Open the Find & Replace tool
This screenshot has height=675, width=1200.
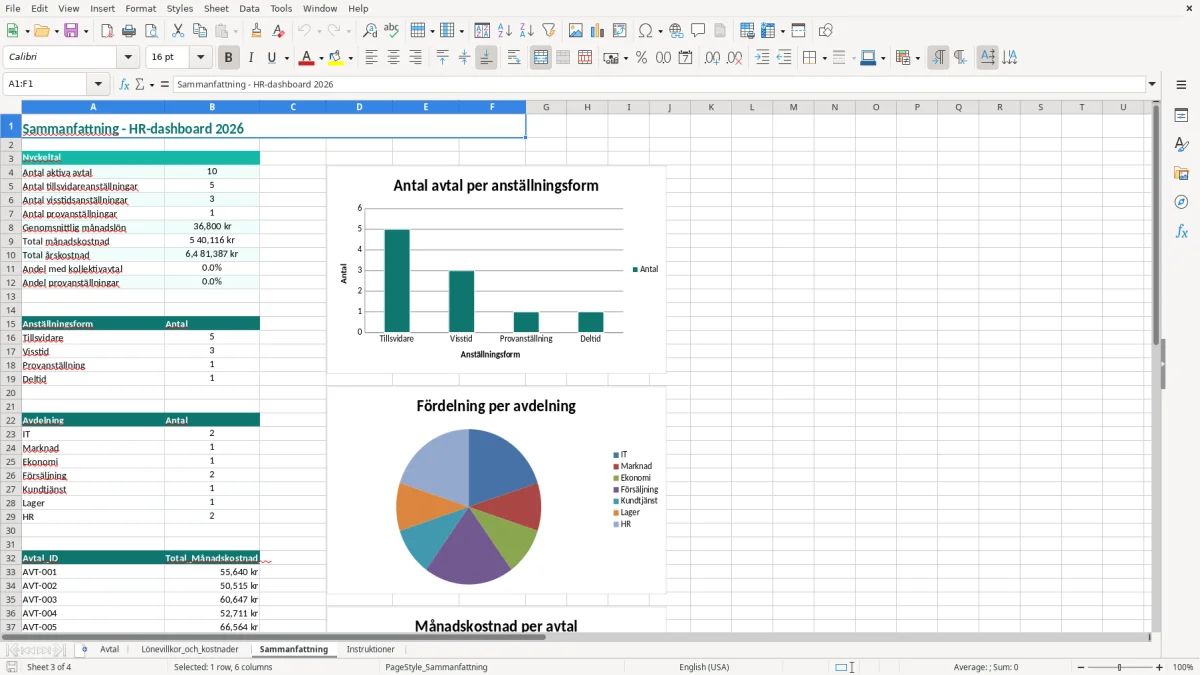[370, 31]
